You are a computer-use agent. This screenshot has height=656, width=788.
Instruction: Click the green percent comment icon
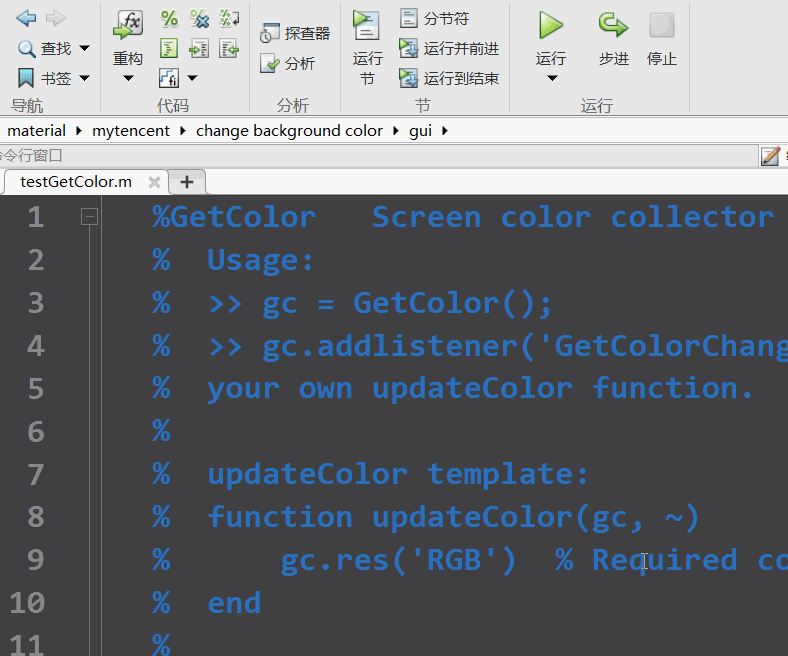tap(169, 19)
